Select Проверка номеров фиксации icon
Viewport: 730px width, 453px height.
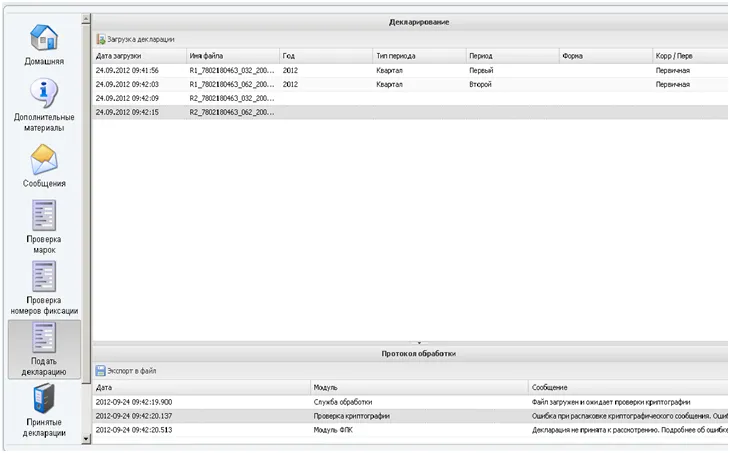pyautogui.click(x=44, y=288)
